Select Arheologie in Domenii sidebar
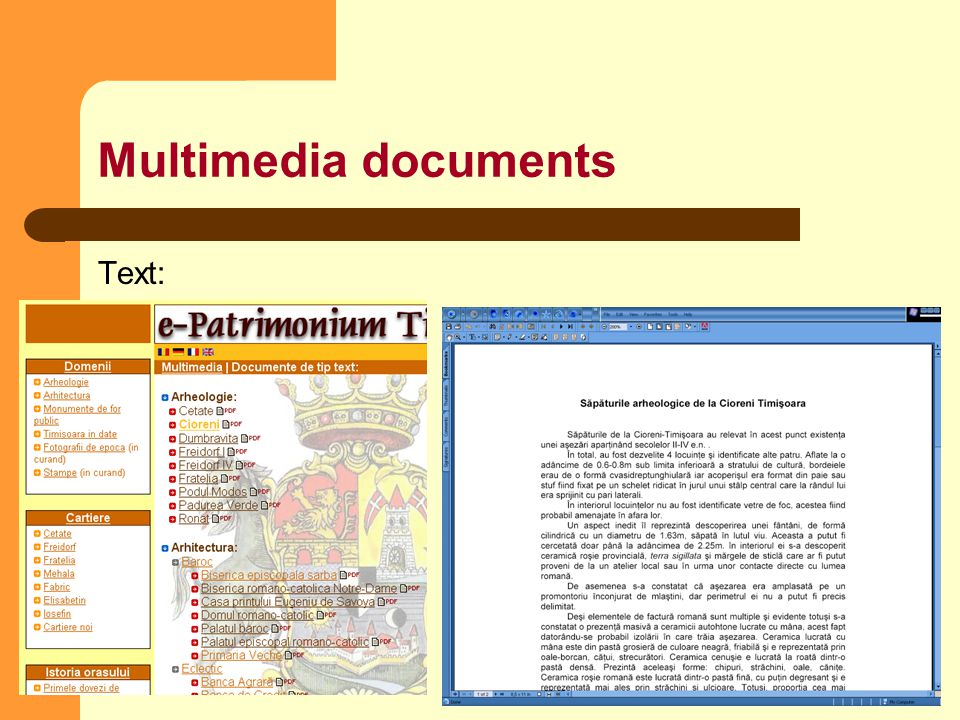Screen dimensions: 960x720 pos(66,382)
